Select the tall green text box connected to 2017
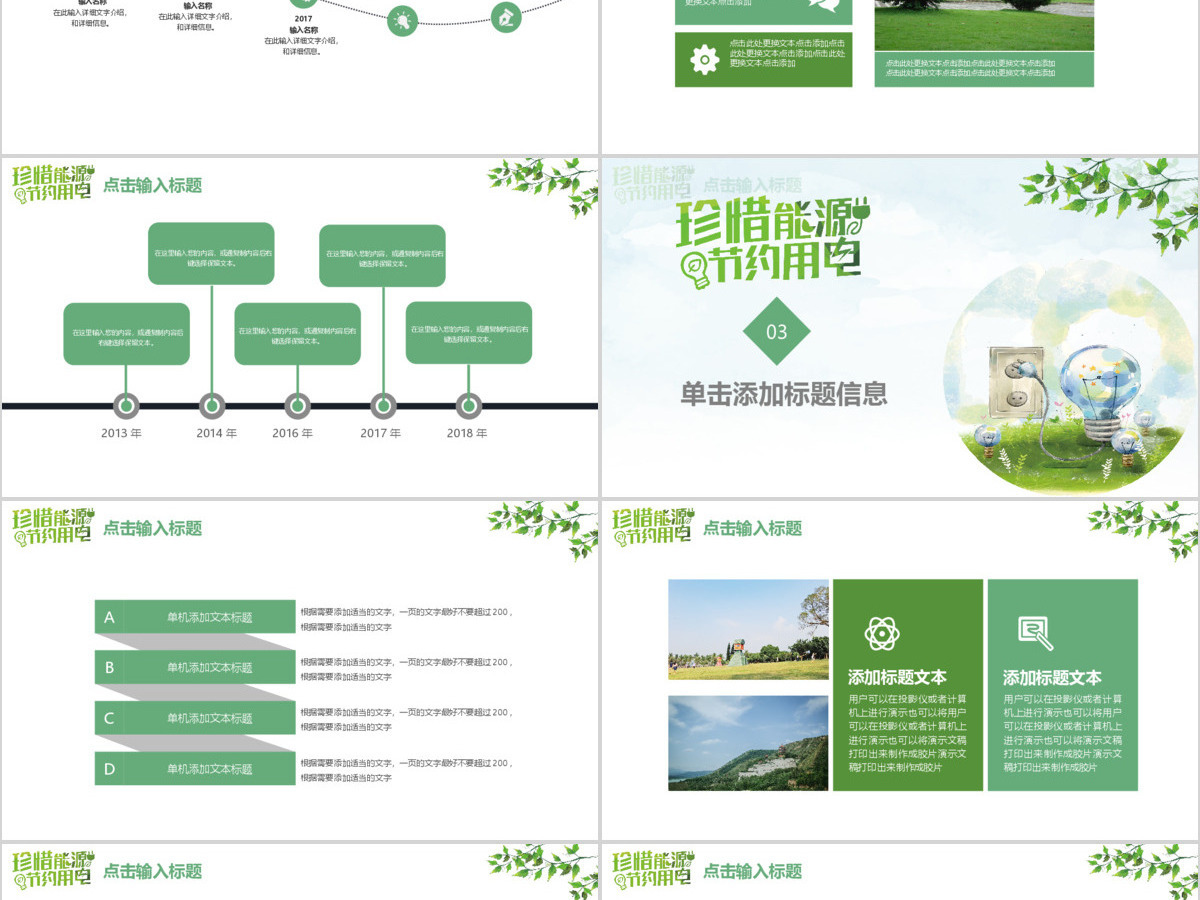Screen dimensions: 1200x900 click(x=383, y=256)
